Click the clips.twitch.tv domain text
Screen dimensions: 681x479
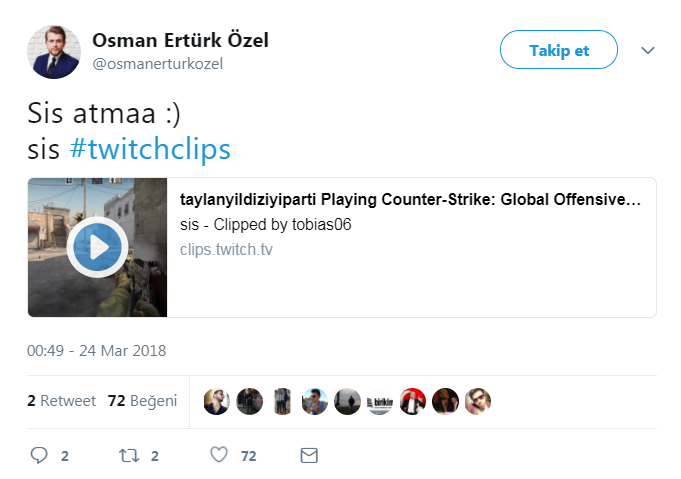click(226, 249)
